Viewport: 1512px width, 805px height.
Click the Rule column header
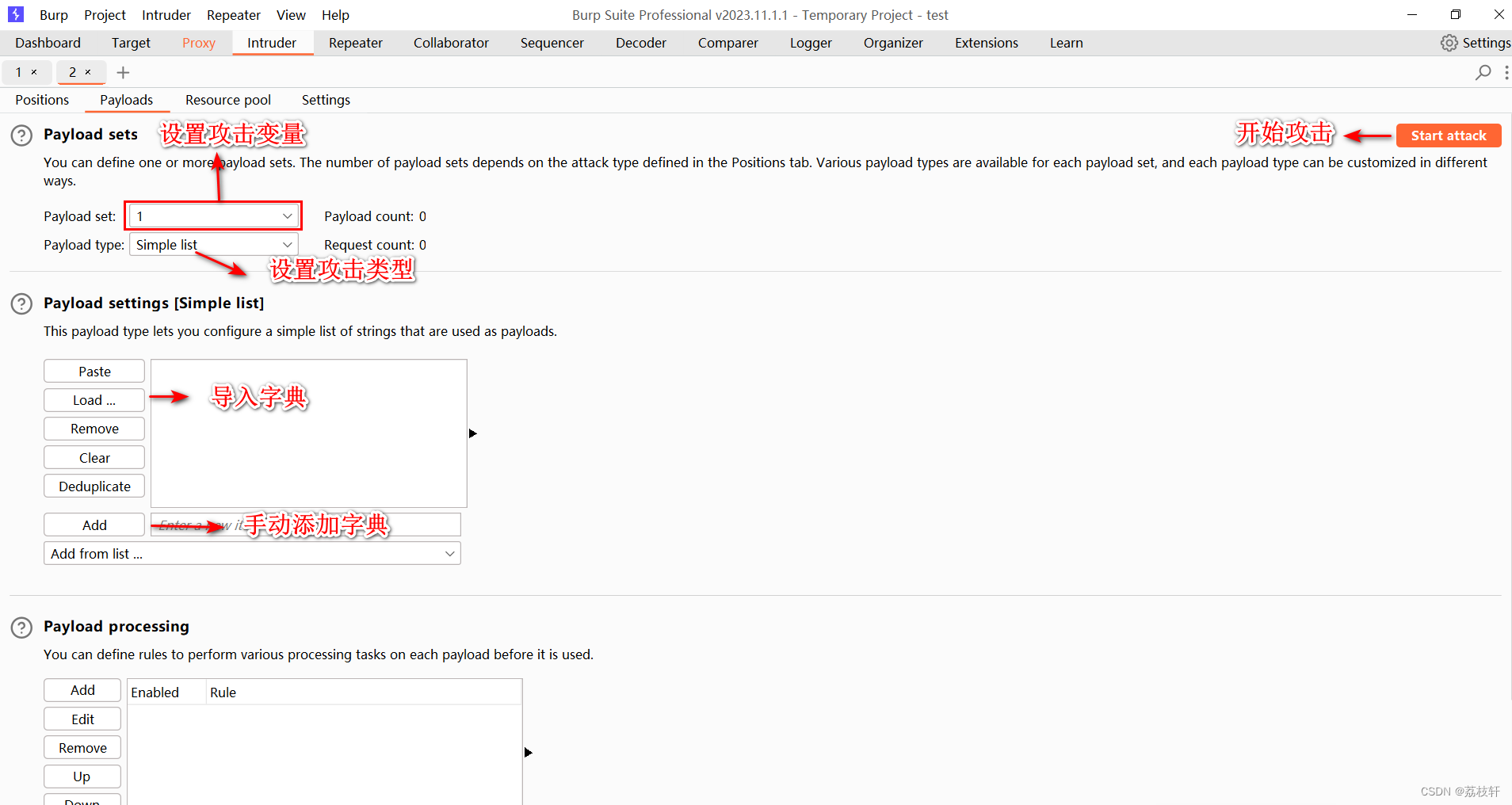pyautogui.click(x=364, y=692)
